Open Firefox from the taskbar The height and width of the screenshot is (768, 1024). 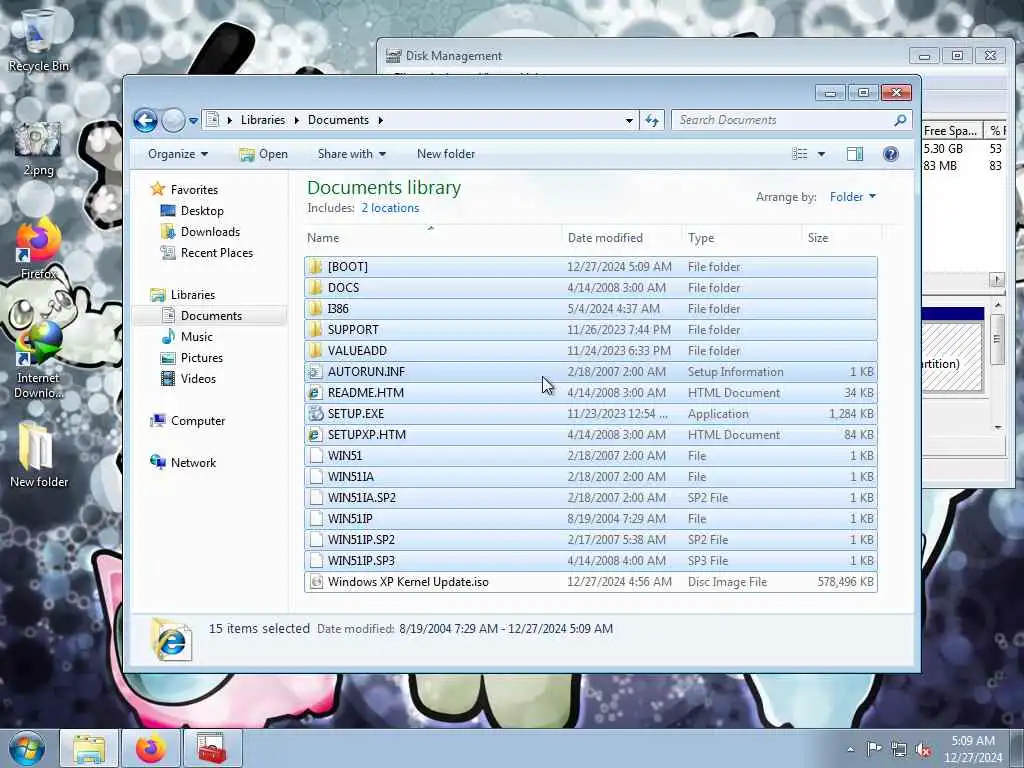[x=150, y=748]
